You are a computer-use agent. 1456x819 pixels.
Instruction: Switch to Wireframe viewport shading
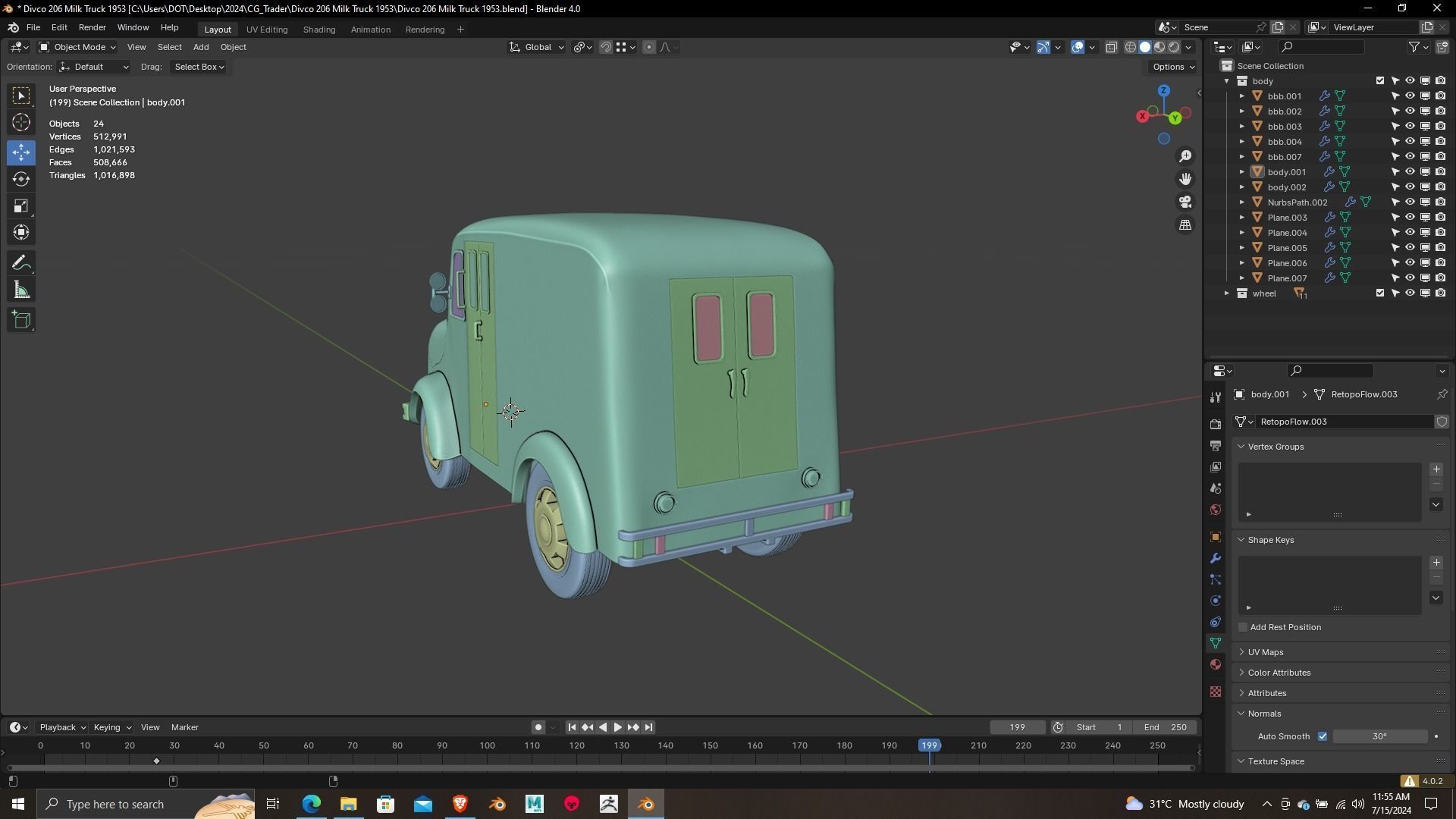pyautogui.click(x=1131, y=47)
